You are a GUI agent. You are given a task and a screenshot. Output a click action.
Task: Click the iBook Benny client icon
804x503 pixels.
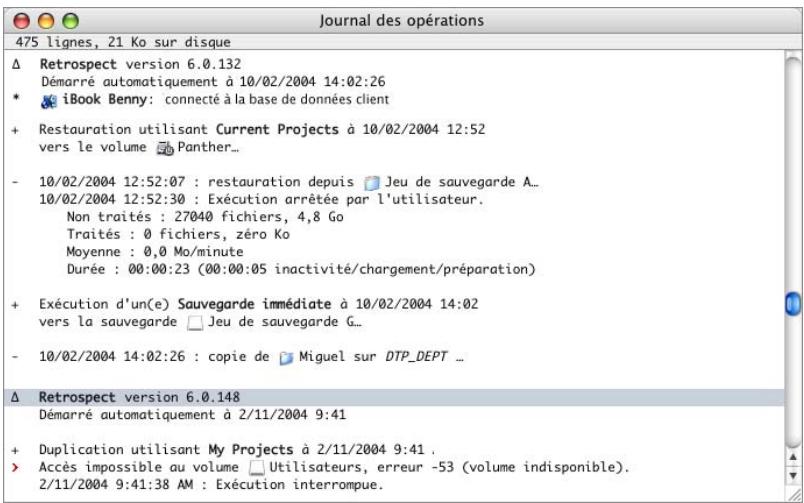(x=49, y=101)
